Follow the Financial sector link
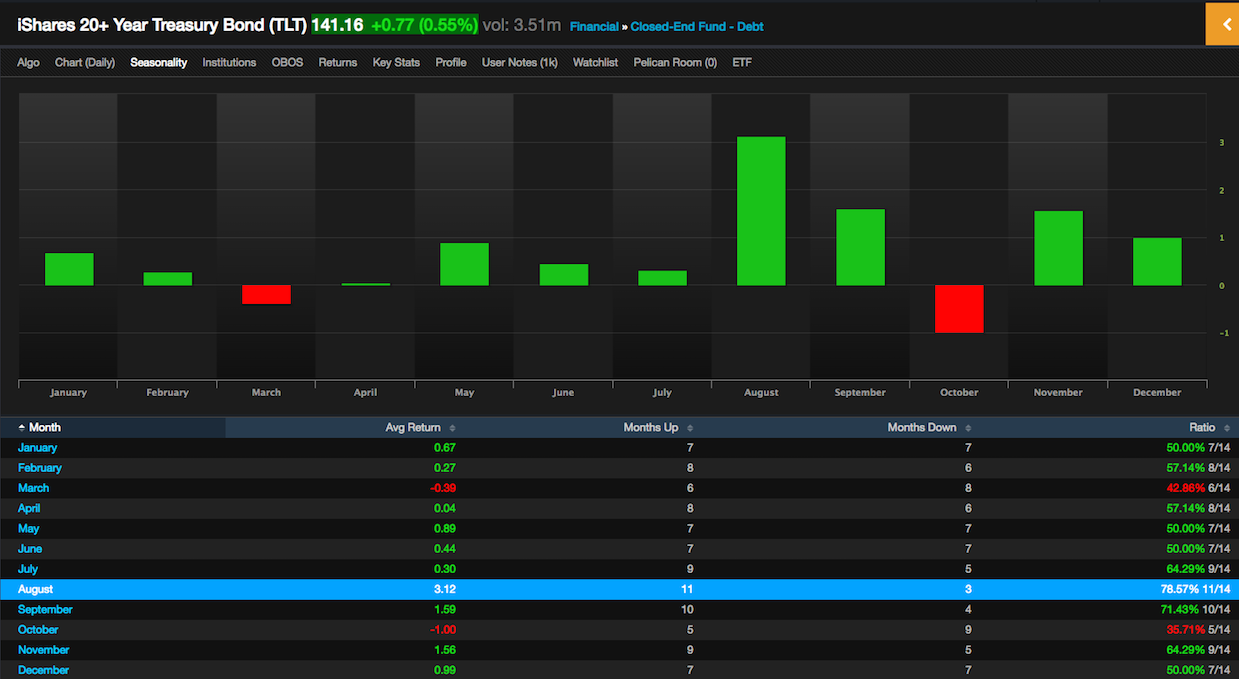The image size is (1239, 679). pos(594,27)
